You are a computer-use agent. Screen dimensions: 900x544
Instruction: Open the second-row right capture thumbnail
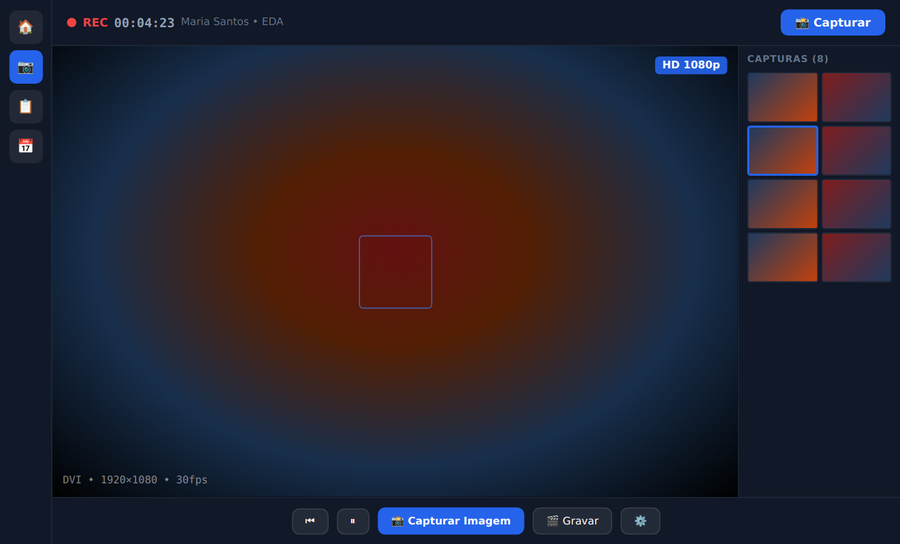tap(856, 151)
